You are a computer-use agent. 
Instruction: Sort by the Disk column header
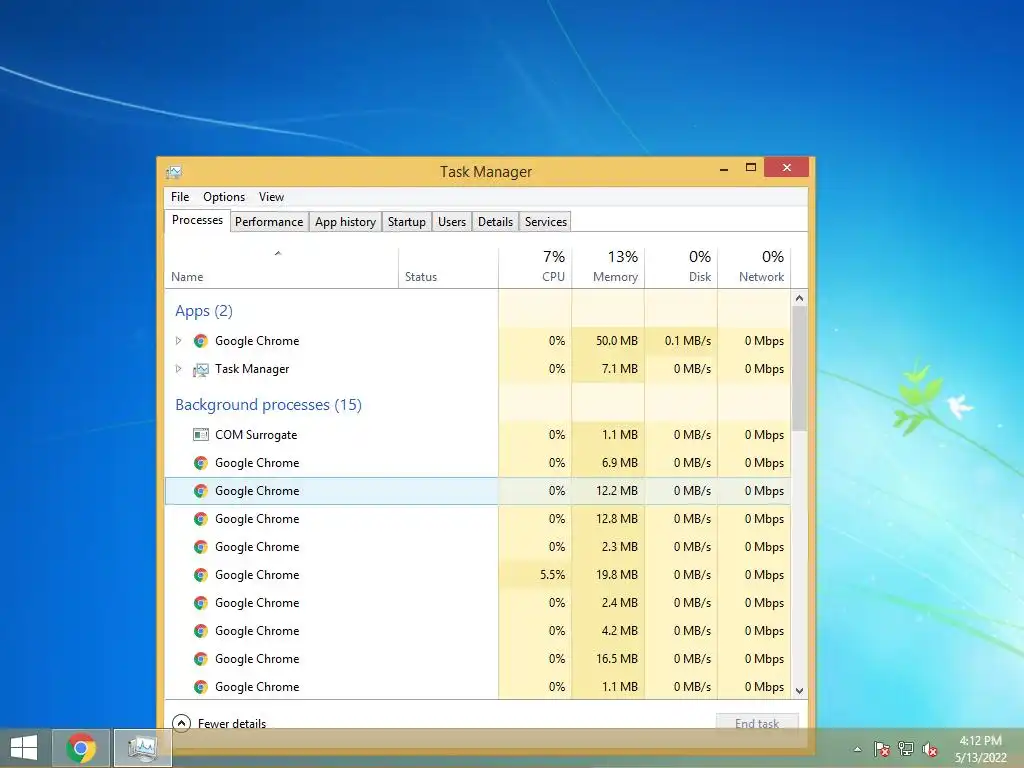(x=682, y=266)
